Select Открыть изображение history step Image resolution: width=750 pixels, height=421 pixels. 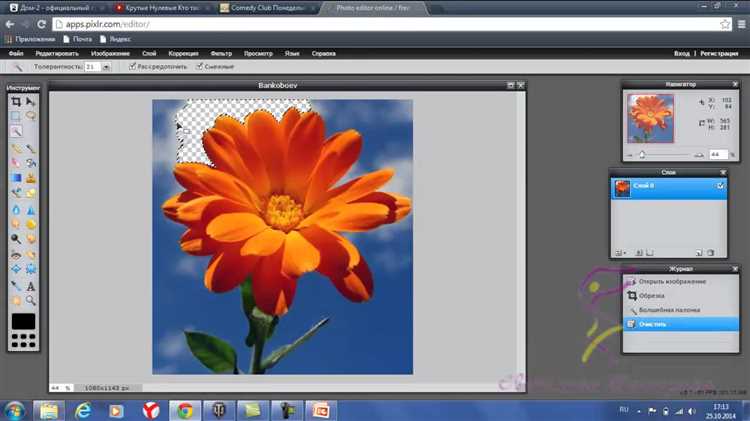click(x=681, y=281)
